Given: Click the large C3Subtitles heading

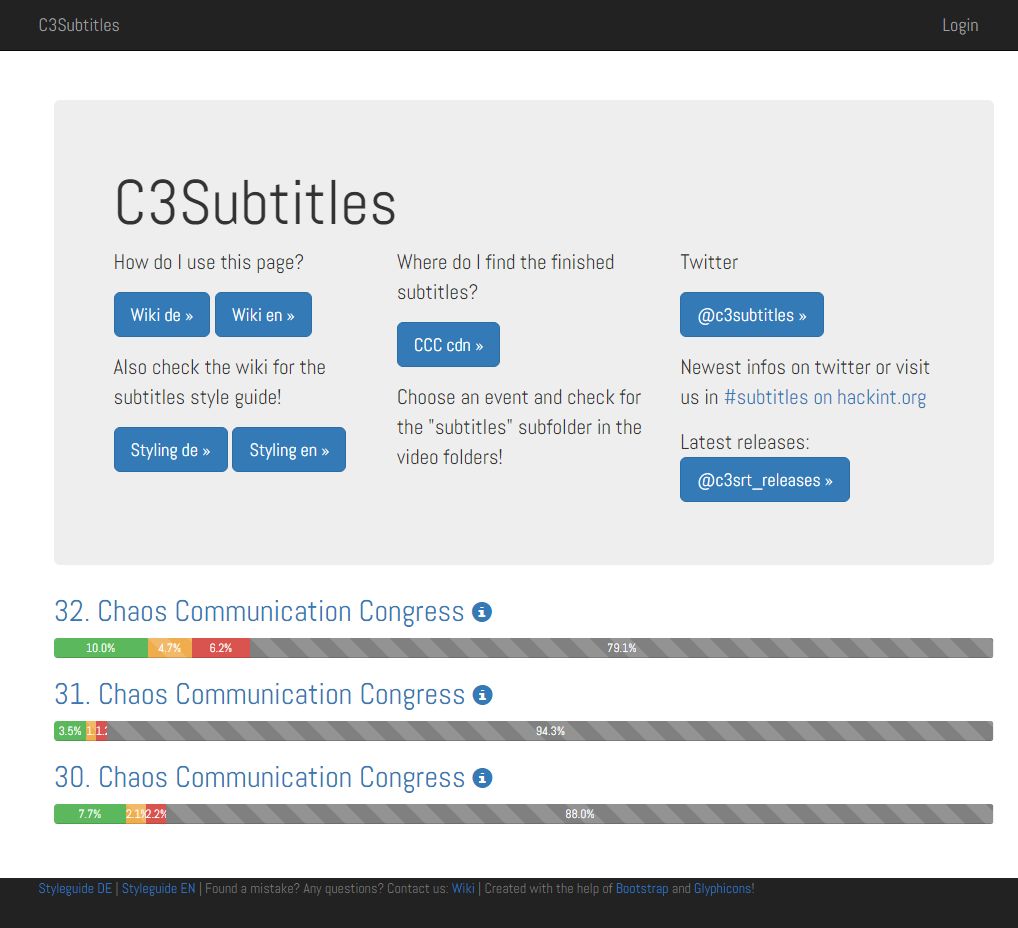Looking at the screenshot, I should (255, 203).
